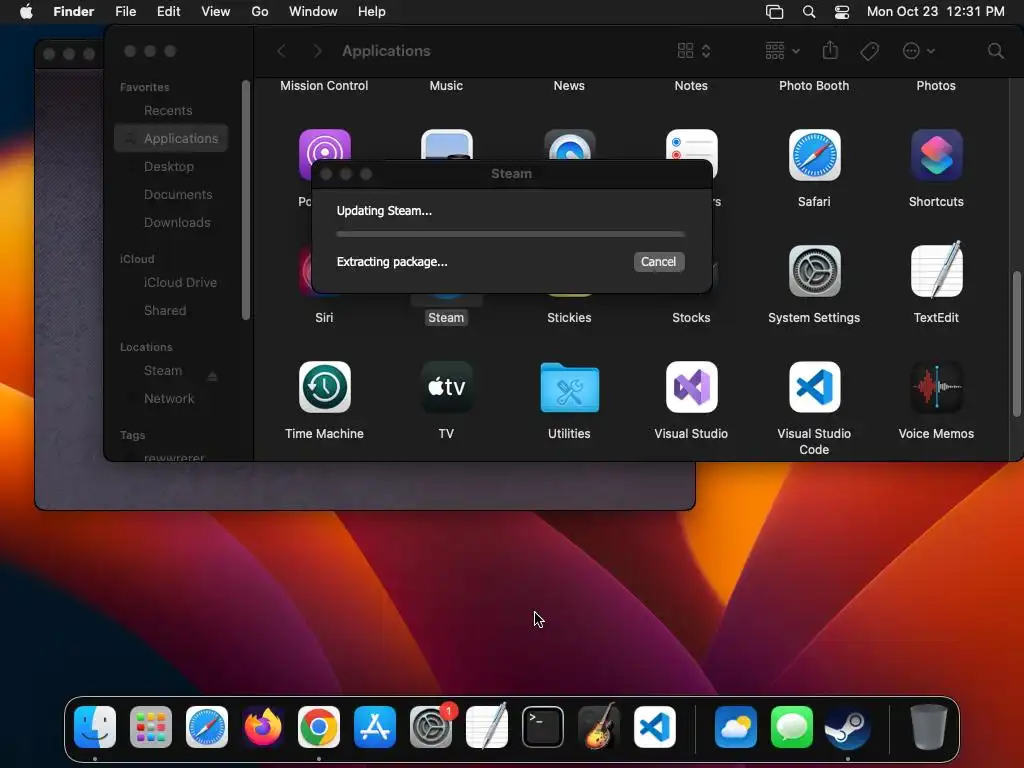The height and width of the screenshot is (768, 1024).
Task: Open the Go menu
Action: click(260, 12)
